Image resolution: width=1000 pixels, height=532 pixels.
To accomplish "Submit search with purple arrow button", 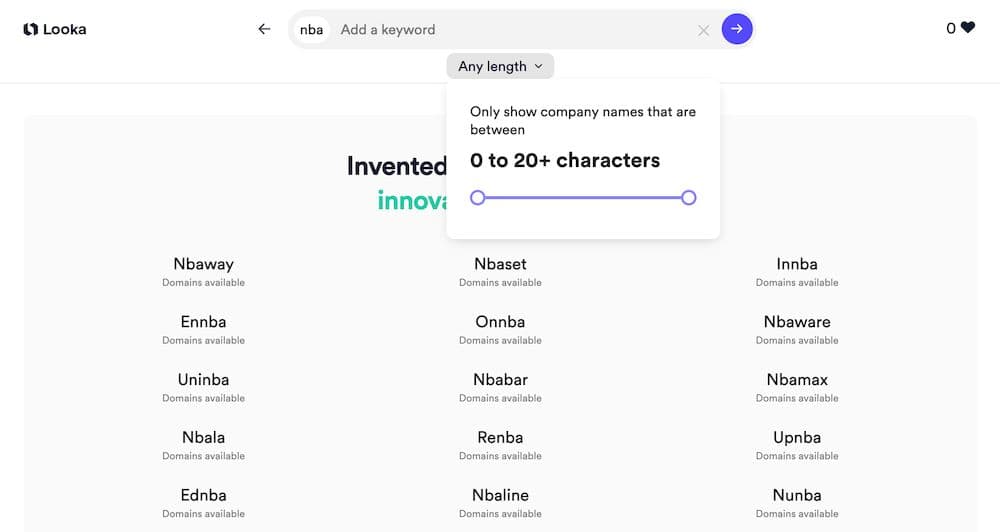I will (x=737, y=29).
